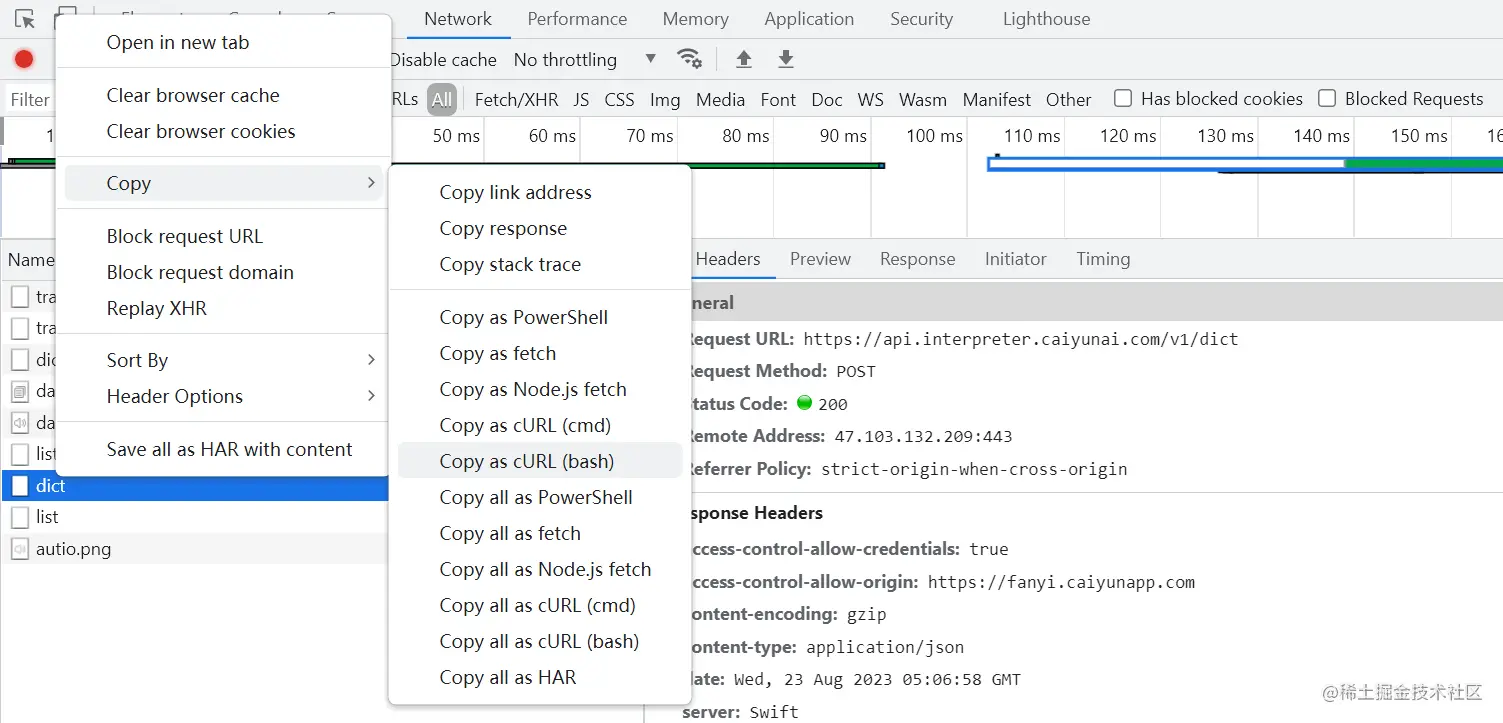The width and height of the screenshot is (1503, 723).
Task: Filter by Font requests
Action: coord(778,99)
